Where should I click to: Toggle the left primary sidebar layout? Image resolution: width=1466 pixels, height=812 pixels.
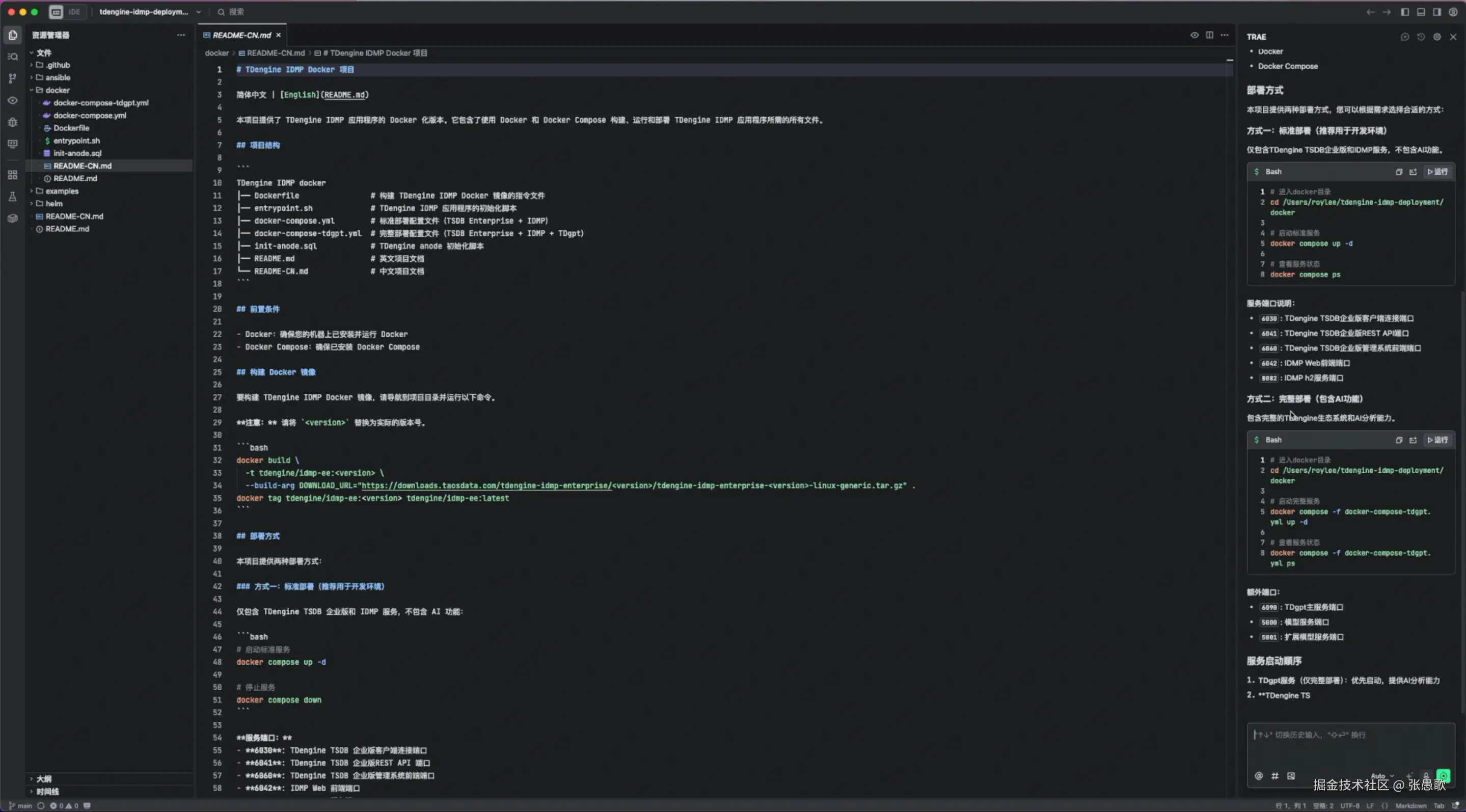click(1404, 12)
